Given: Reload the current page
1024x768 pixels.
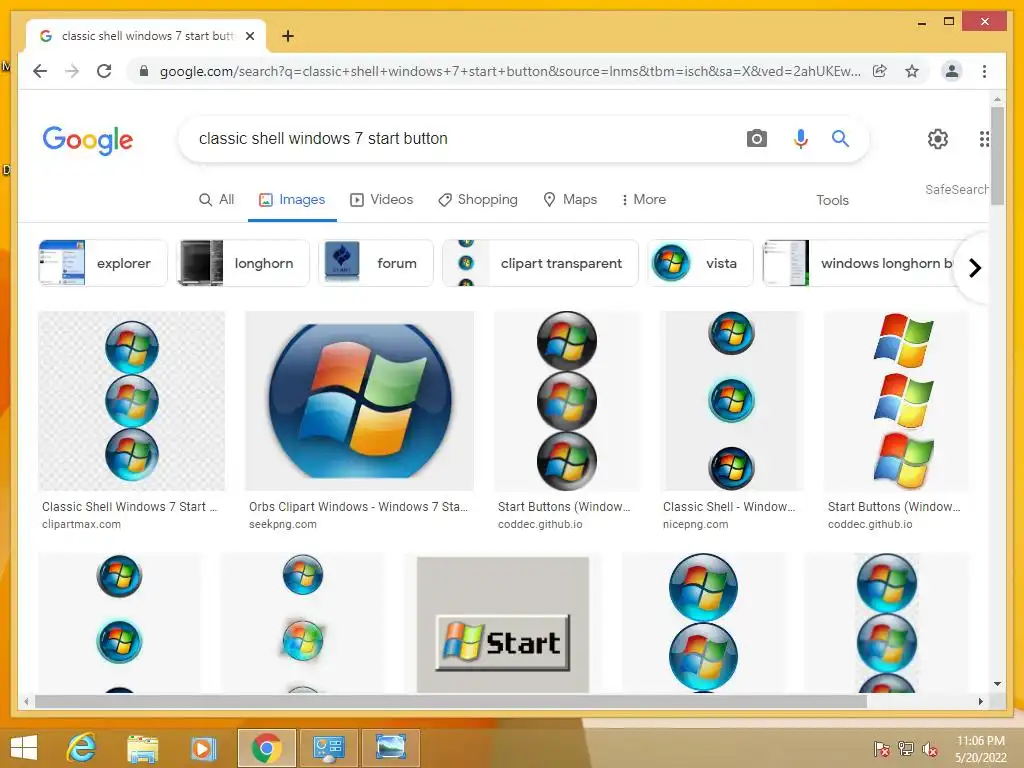Looking at the screenshot, I should coord(104,71).
